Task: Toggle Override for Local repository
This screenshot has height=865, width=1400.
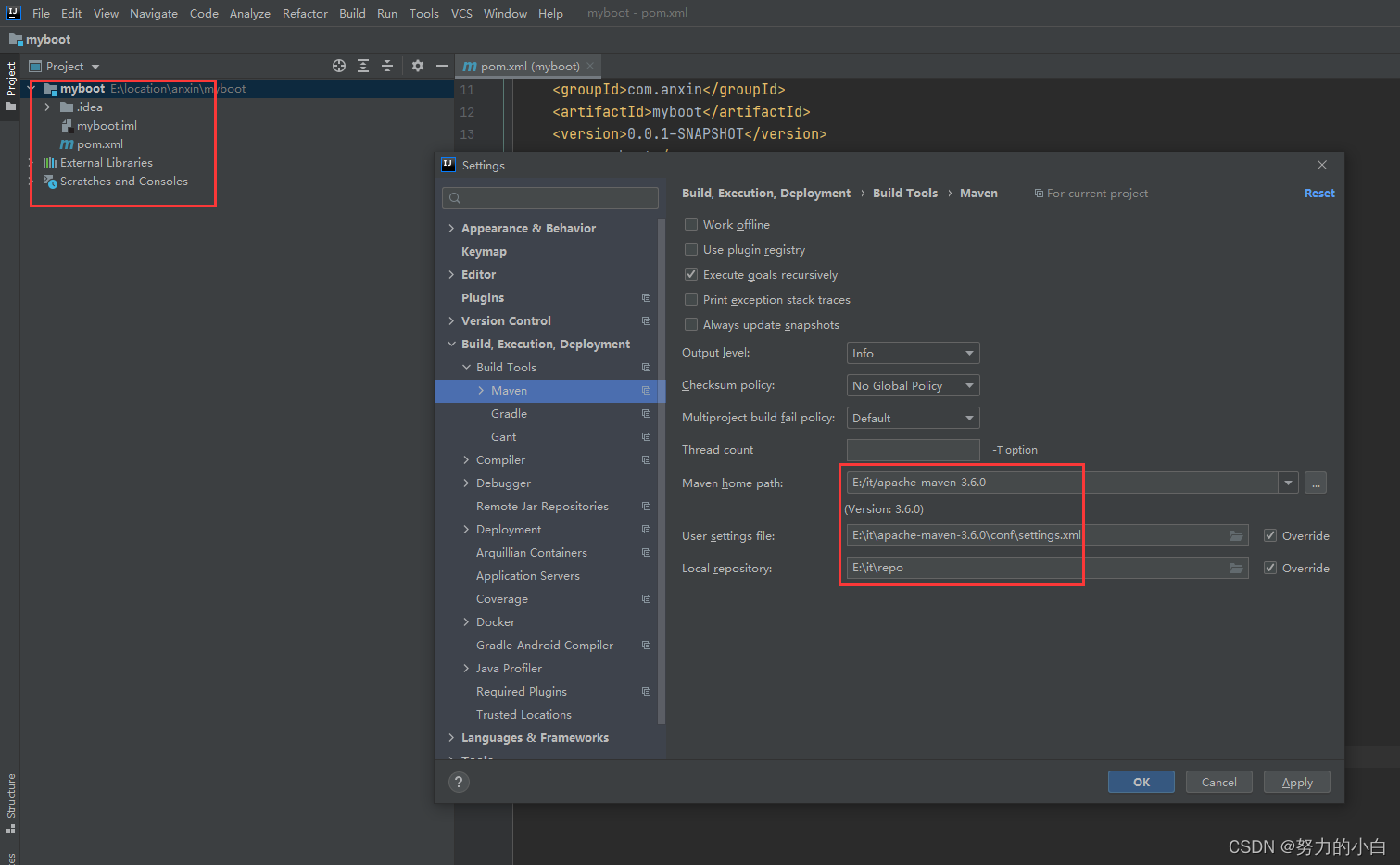Action: click(x=1270, y=568)
